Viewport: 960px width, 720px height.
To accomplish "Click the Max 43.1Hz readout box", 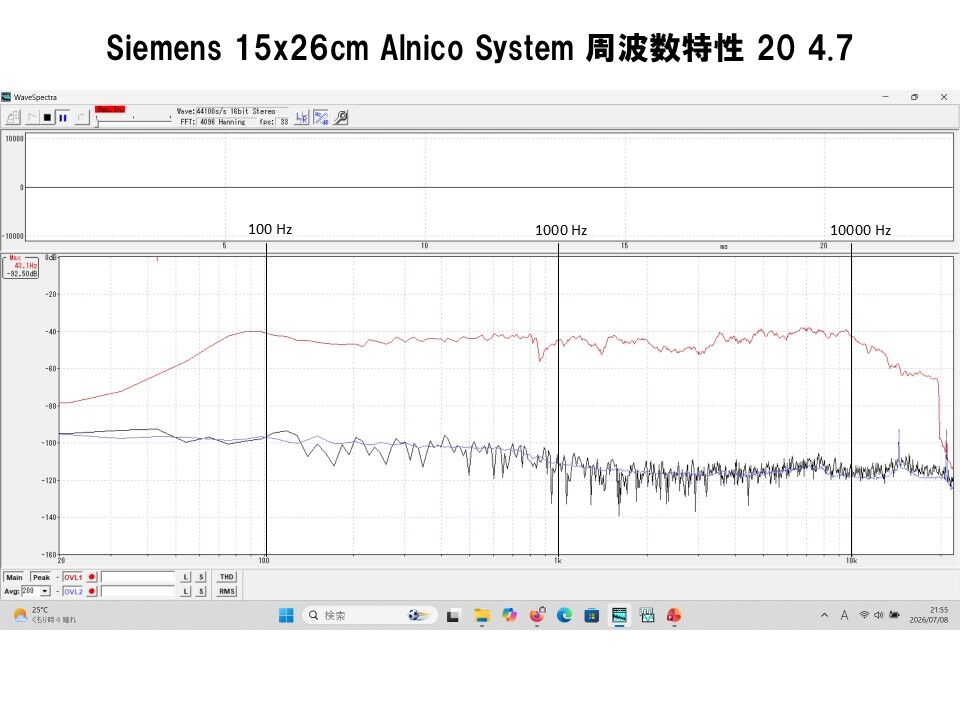I will pyautogui.click(x=21, y=267).
